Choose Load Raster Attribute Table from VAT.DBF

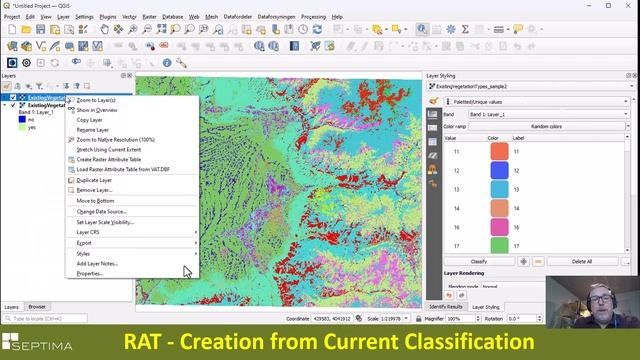point(123,169)
